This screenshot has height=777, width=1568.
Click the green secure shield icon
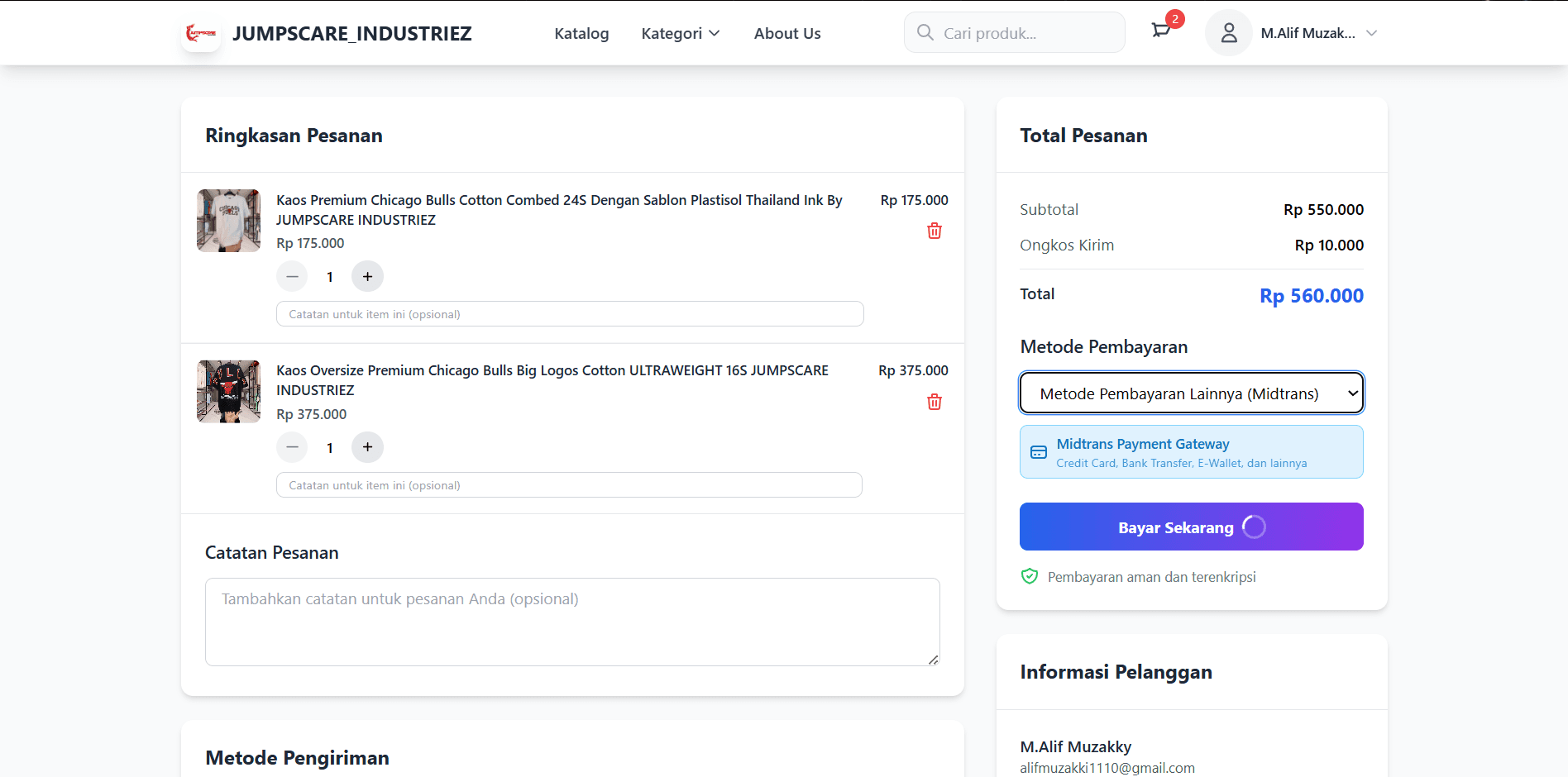(x=1030, y=576)
